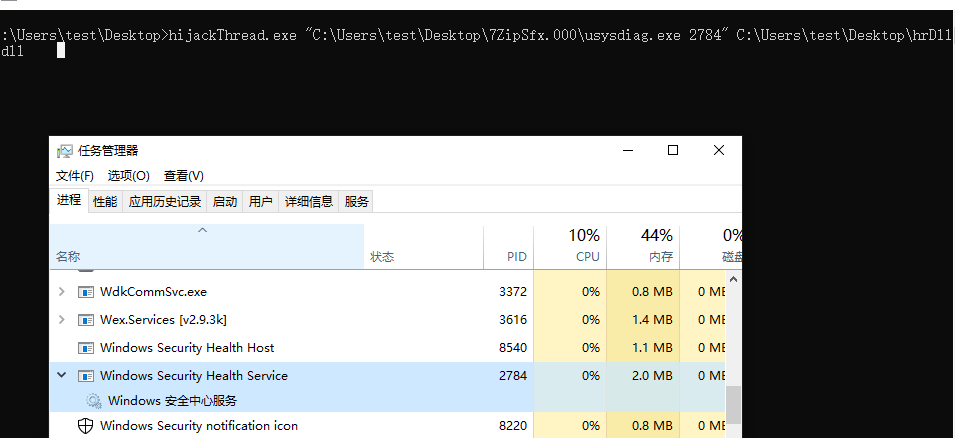
Task: Switch to the 性能 tab
Action: tap(105, 202)
